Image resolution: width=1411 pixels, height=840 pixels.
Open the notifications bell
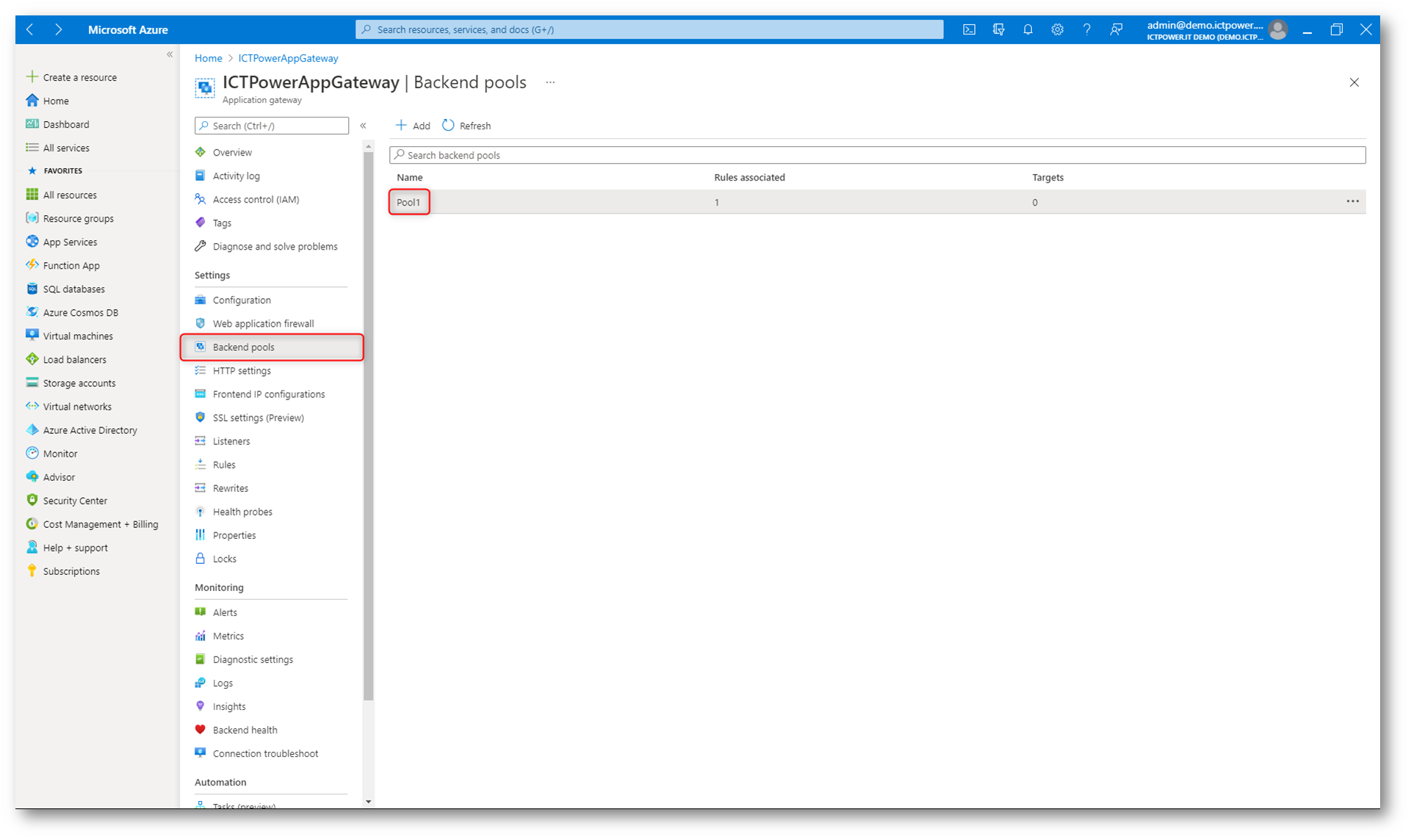pos(1028,29)
